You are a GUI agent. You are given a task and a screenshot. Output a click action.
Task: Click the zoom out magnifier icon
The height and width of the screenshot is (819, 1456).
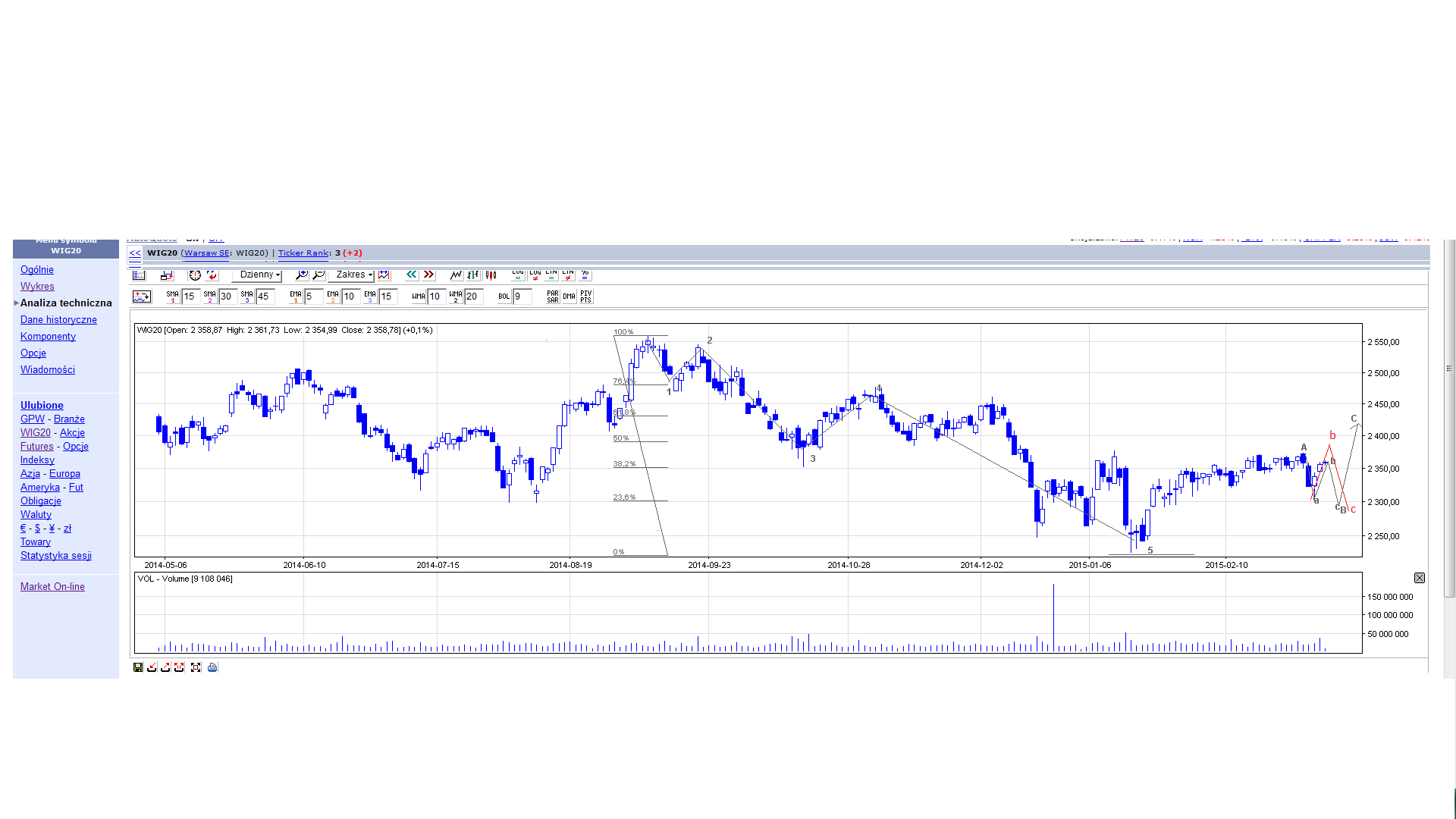click(x=318, y=275)
